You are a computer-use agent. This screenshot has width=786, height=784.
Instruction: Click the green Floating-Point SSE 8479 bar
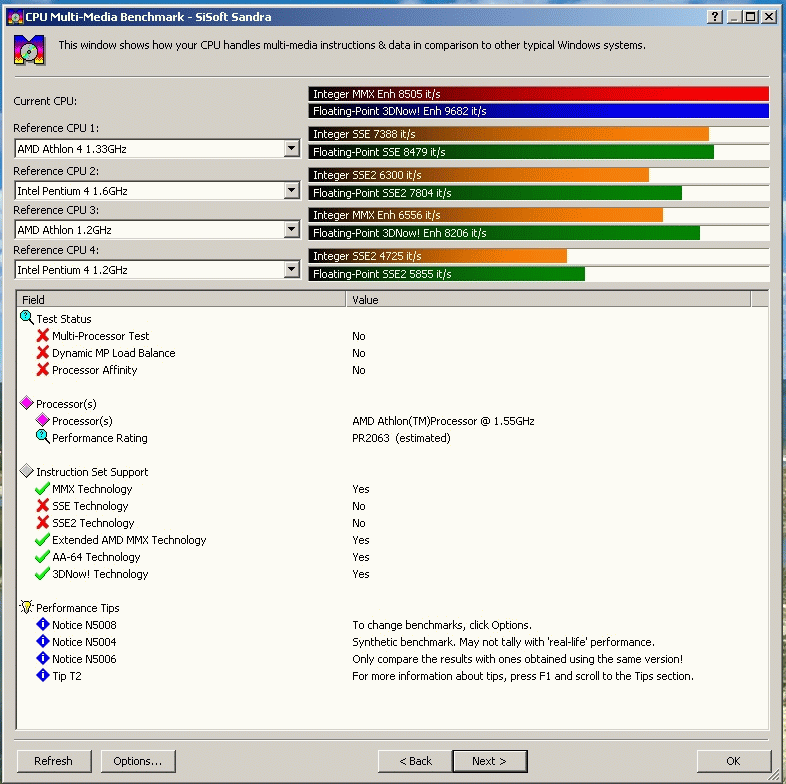tap(511, 152)
